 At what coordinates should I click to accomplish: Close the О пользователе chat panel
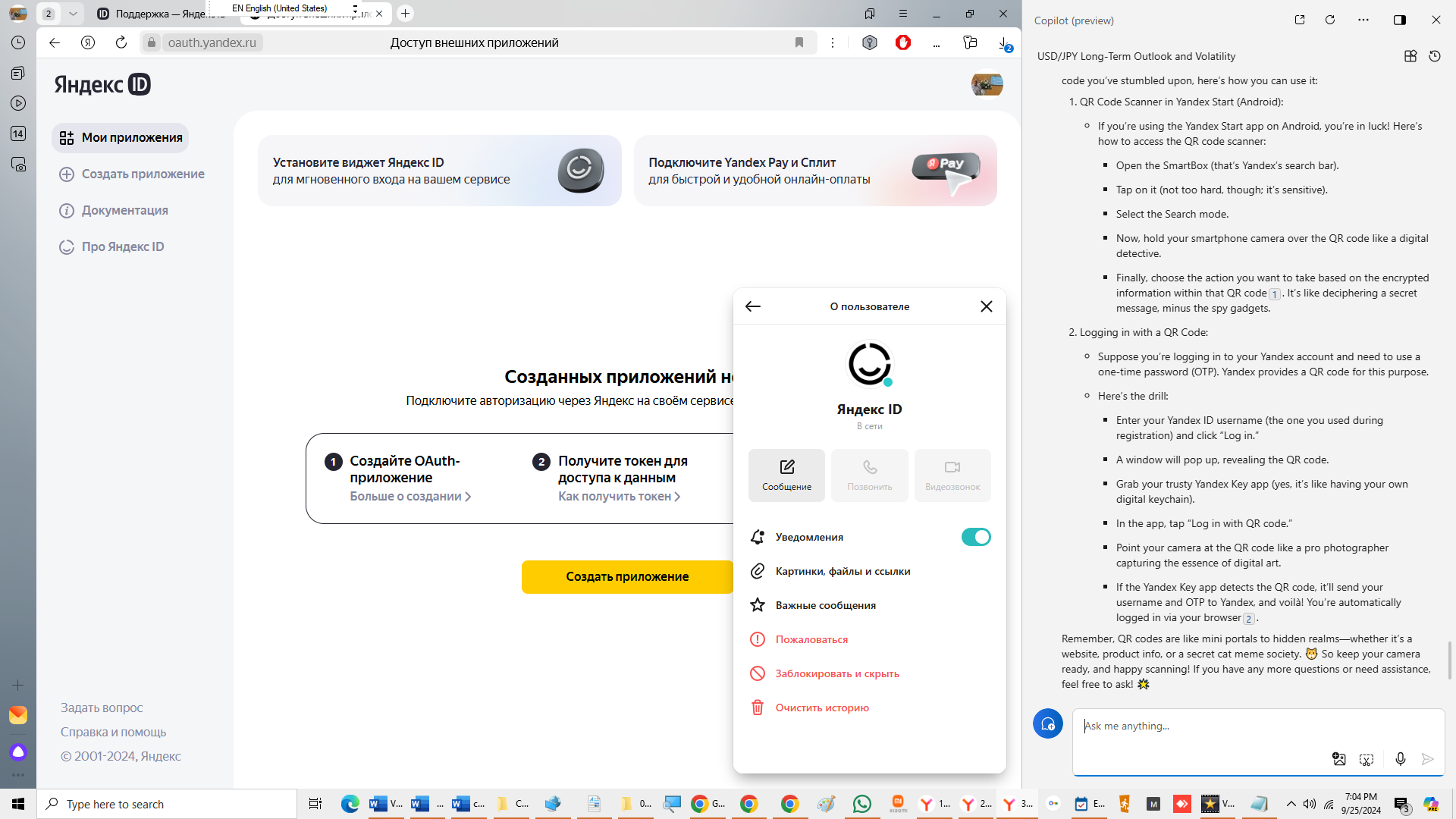click(x=987, y=306)
